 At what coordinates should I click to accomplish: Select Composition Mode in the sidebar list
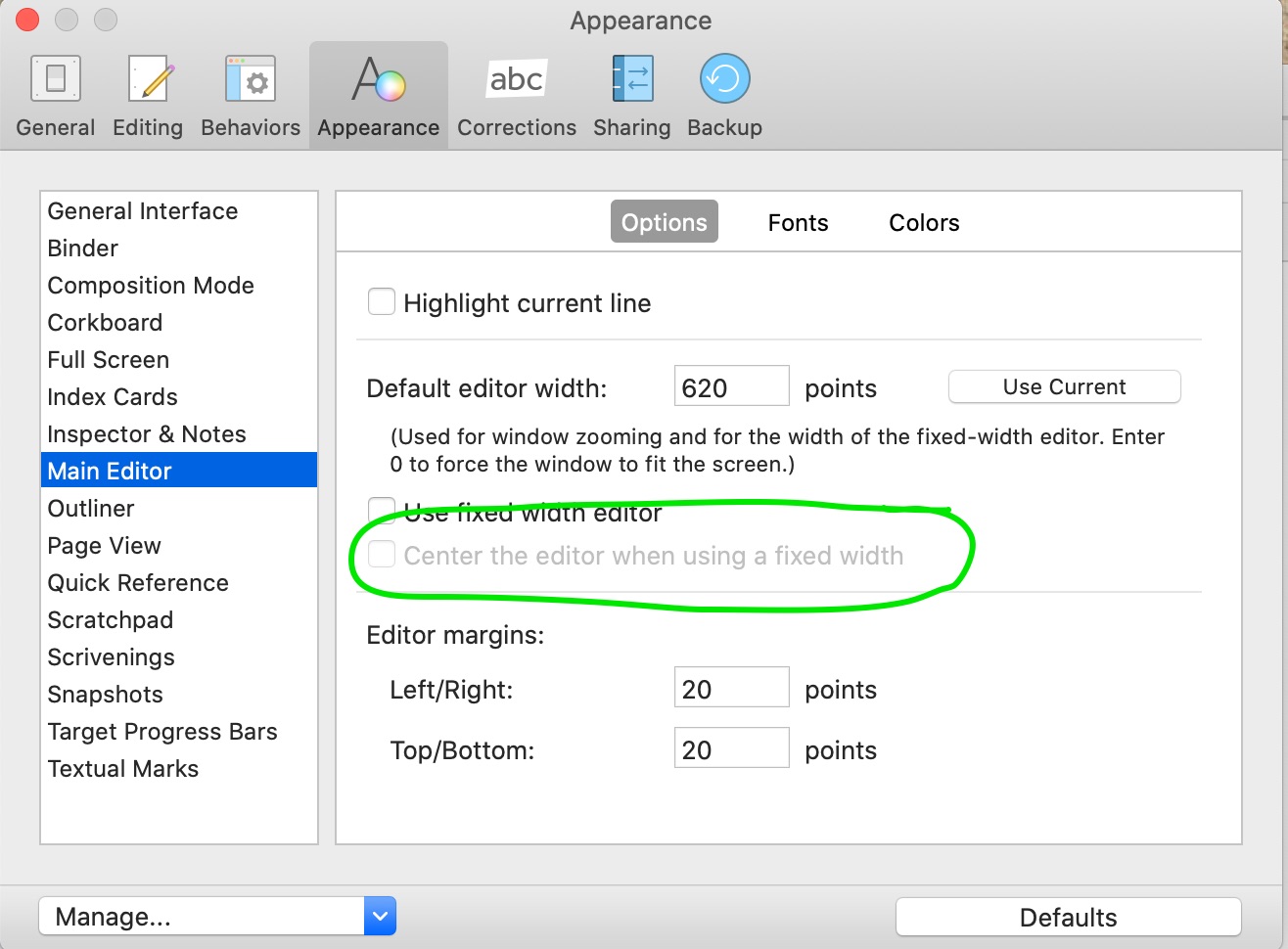click(x=151, y=286)
